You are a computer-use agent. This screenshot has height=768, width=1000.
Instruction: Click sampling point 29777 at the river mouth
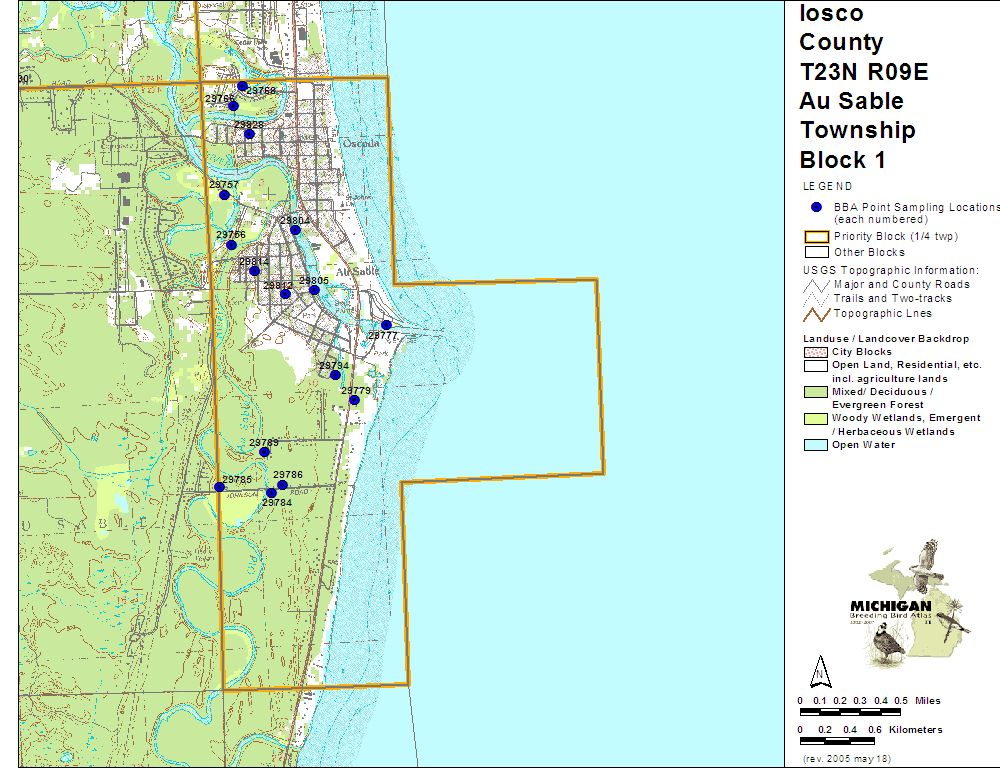click(387, 325)
